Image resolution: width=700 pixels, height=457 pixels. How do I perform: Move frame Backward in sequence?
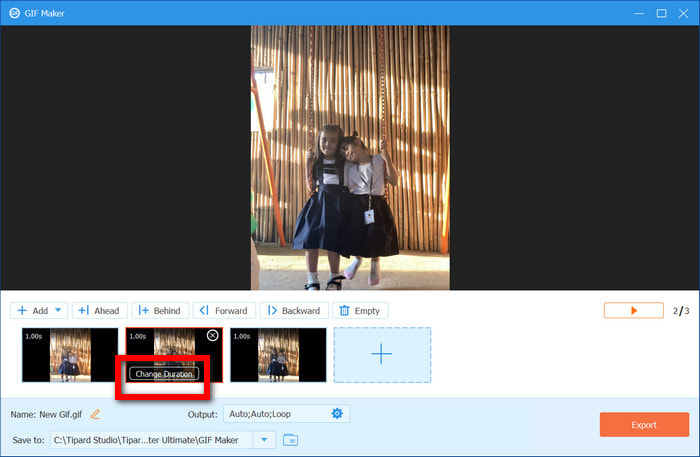(293, 311)
